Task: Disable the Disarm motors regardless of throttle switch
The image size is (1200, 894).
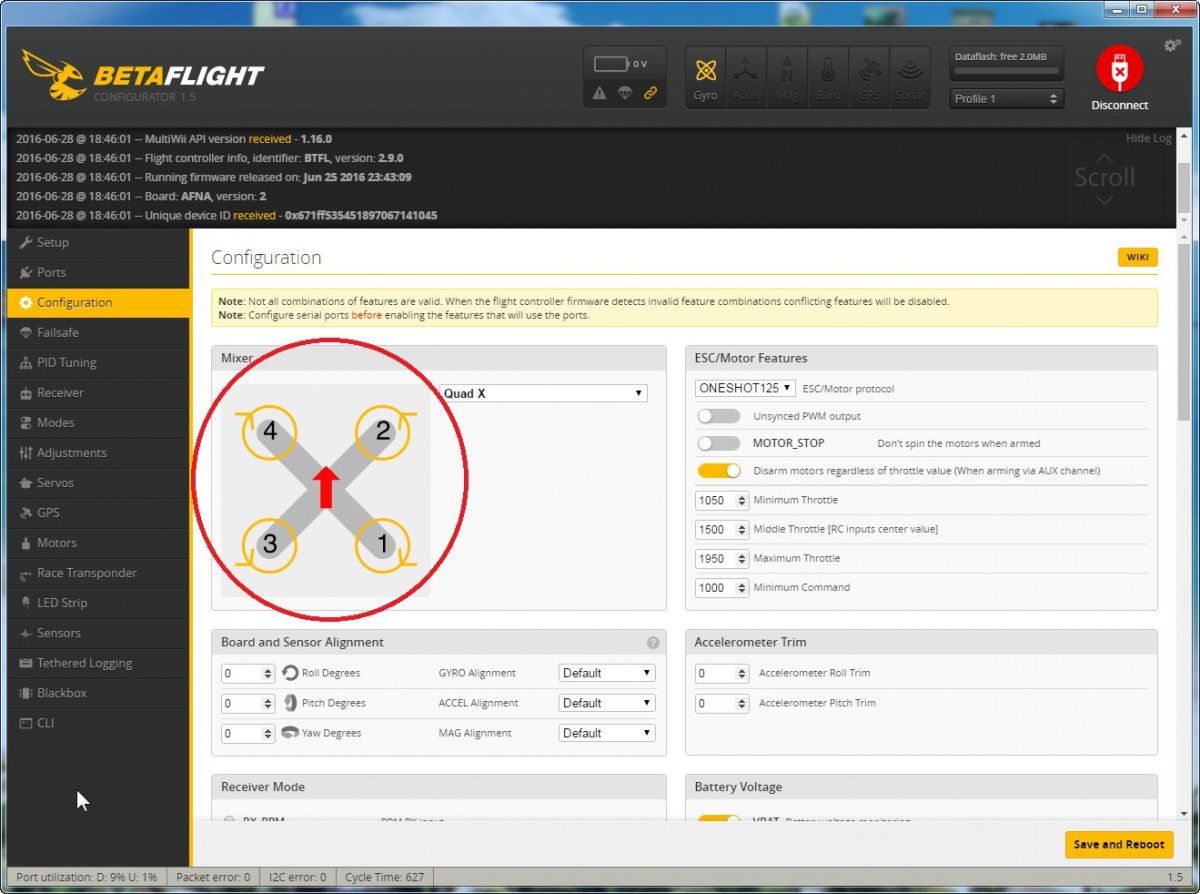Action: point(718,470)
